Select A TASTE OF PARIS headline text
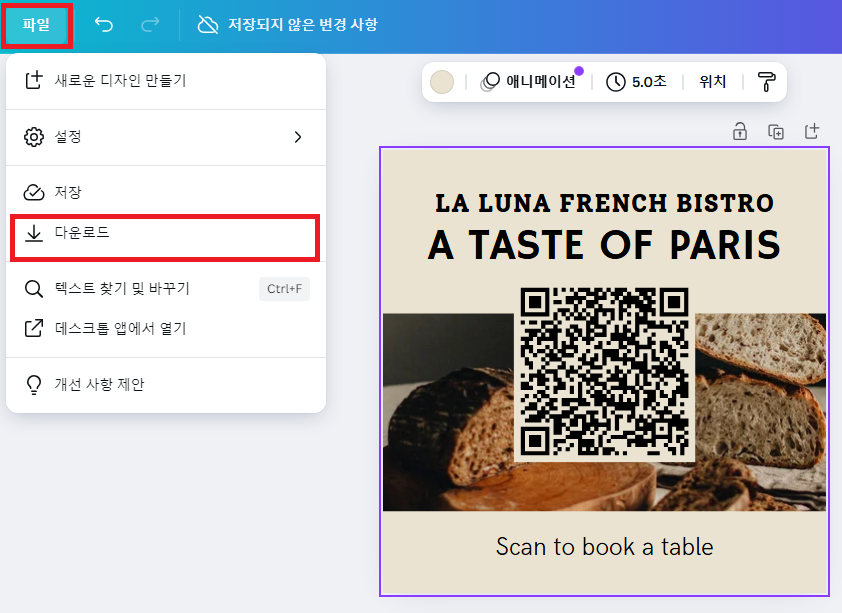Viewport: 842px width, 613px height. click(605, 245)
